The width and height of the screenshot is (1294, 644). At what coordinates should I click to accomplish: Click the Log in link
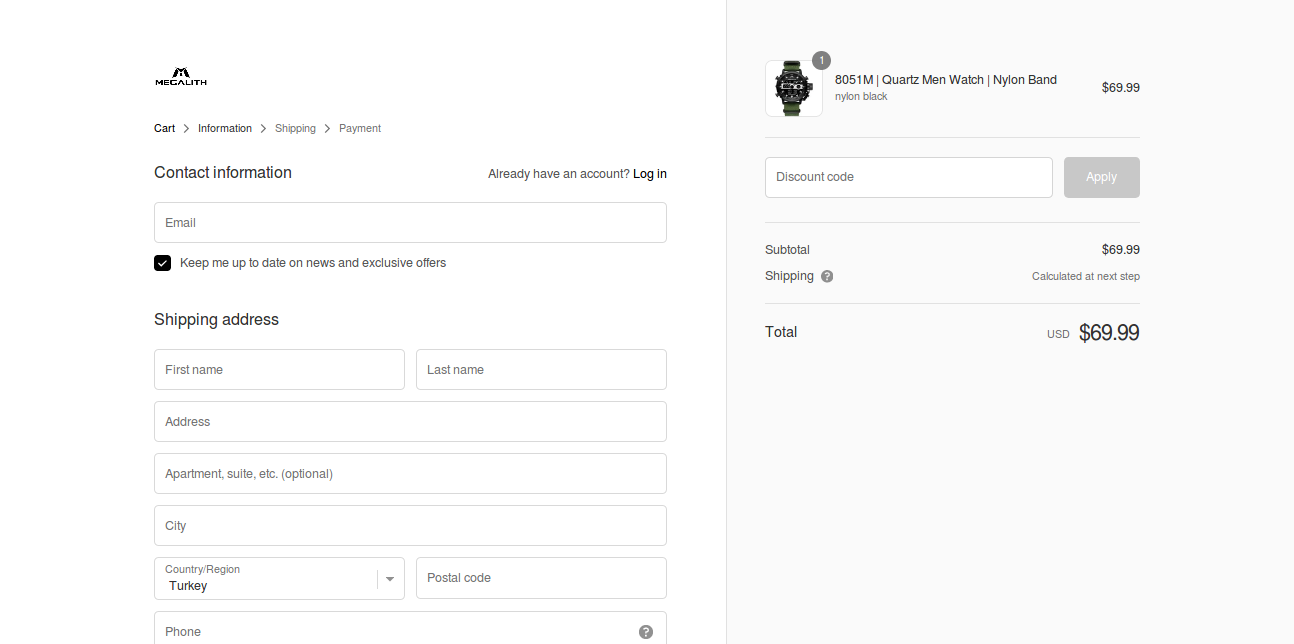point(649,174)
